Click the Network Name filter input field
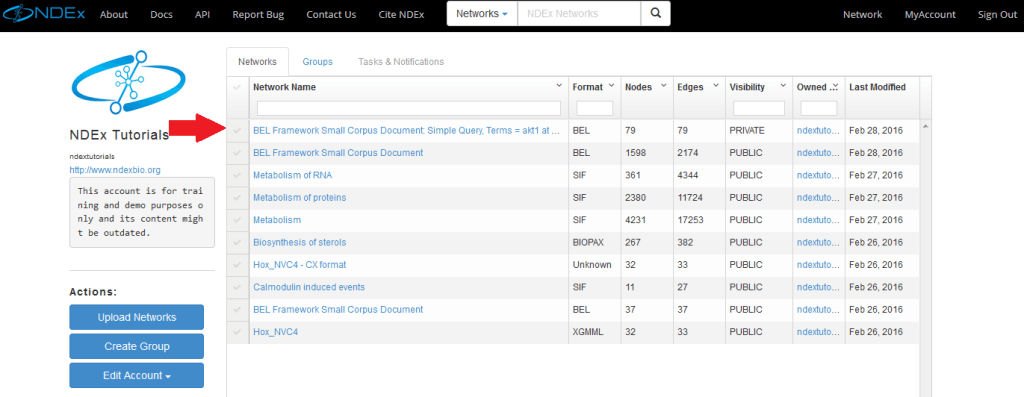 (x=409, y=108)
